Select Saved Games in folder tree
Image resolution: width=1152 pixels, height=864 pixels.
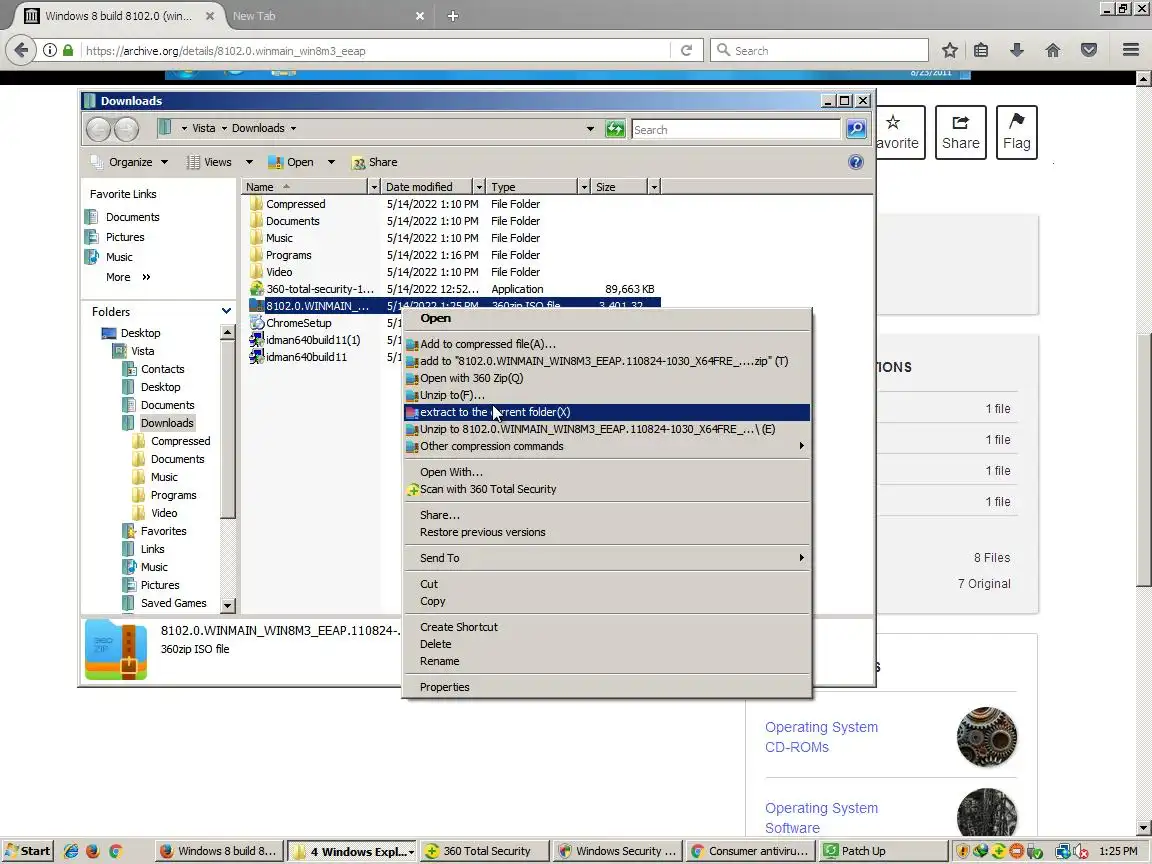(x=173, y=602)
